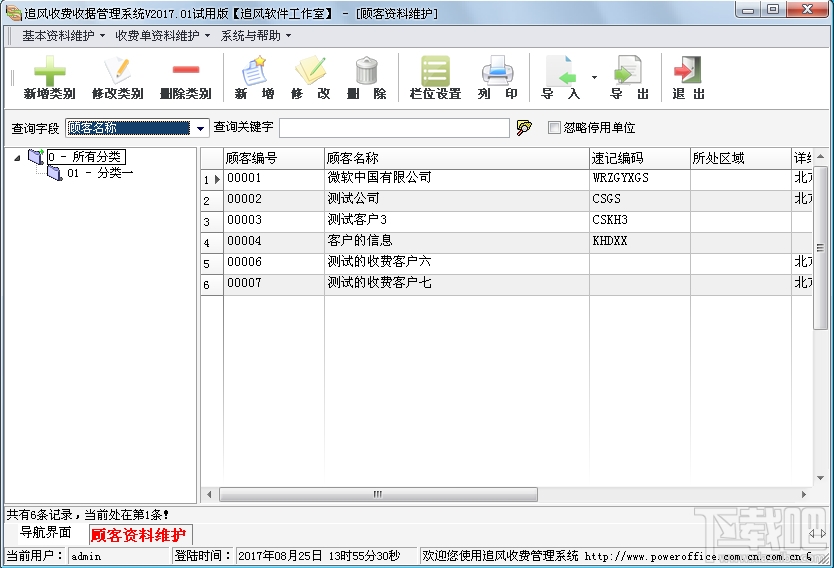Viewport: 834px width, 568px height.
Task: Click the KHDXX code cell
Action: (639, 241)
